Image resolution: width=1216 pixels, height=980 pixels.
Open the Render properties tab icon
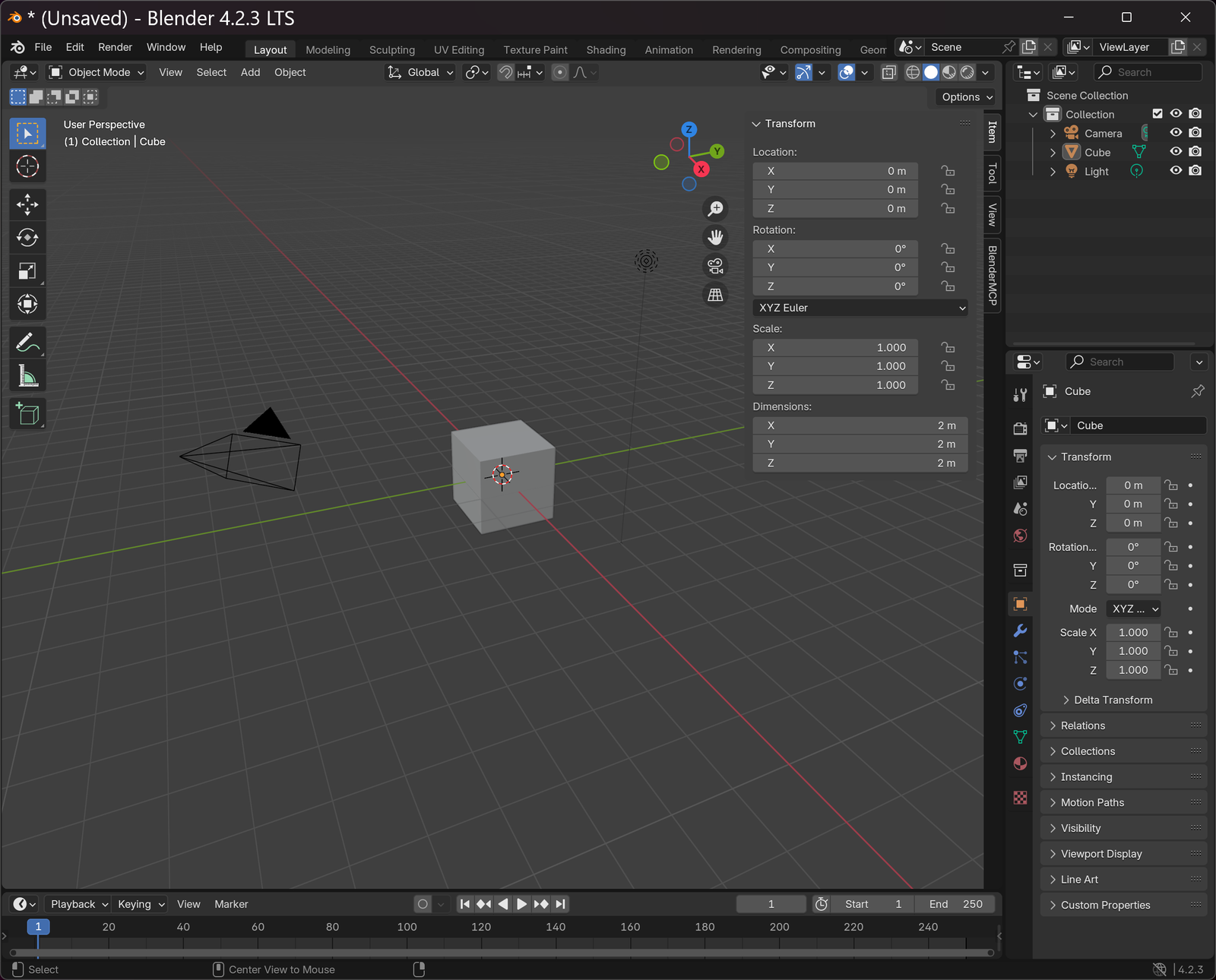coord(1020,429)
